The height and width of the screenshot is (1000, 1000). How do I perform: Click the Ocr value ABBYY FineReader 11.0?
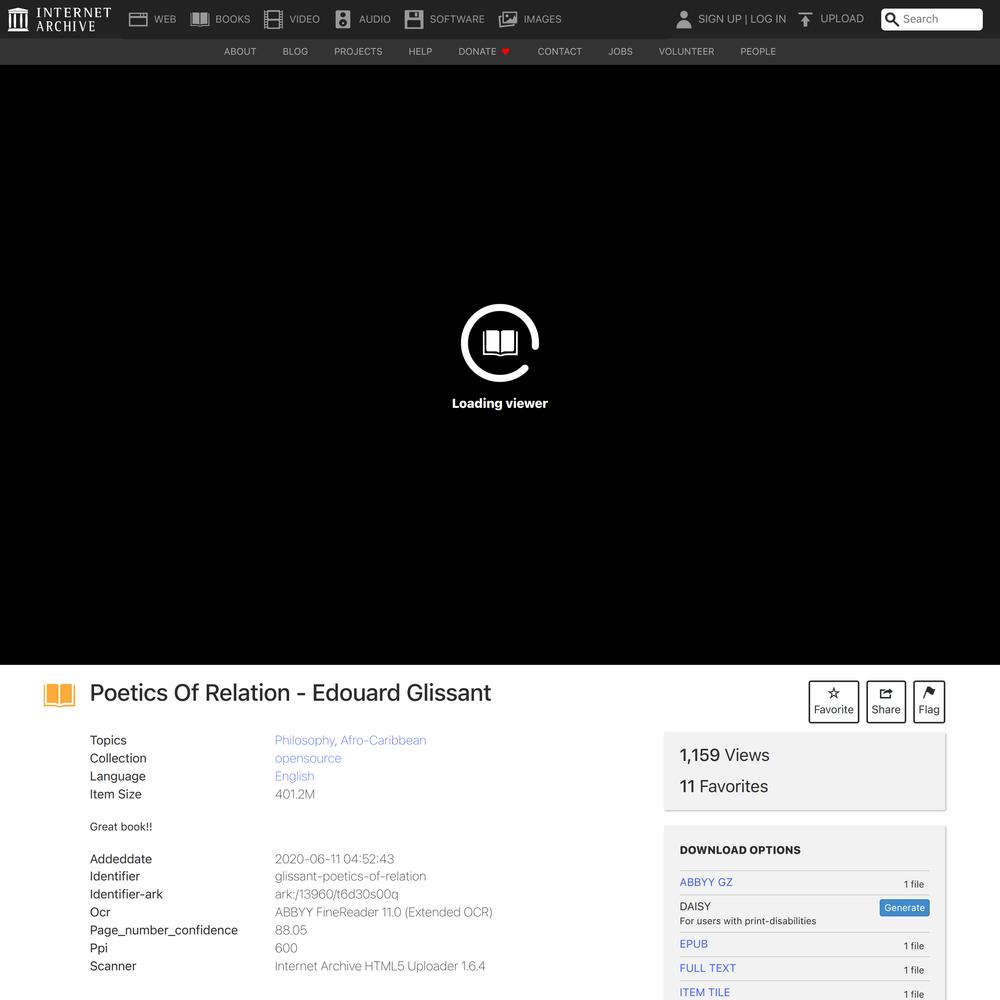click(x=383, y=912)
